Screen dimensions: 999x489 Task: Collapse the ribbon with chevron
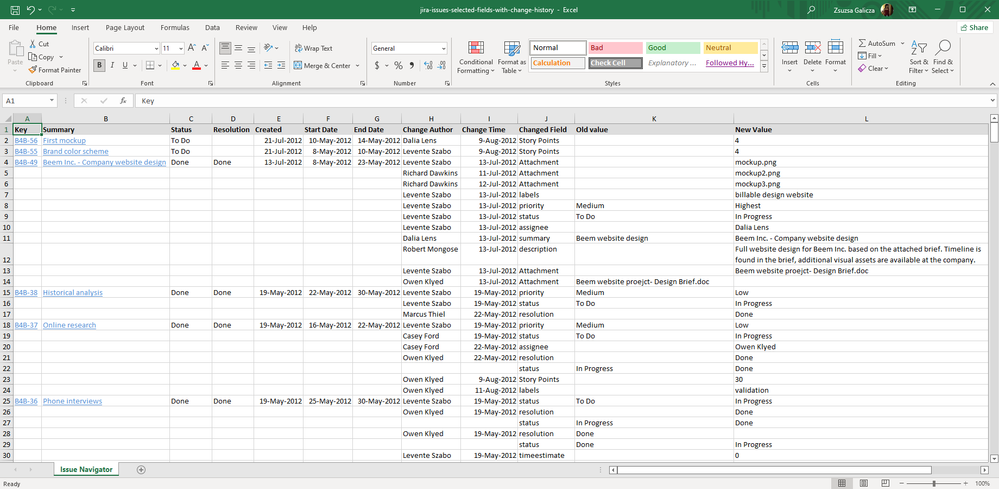click(x=991, y=83)
